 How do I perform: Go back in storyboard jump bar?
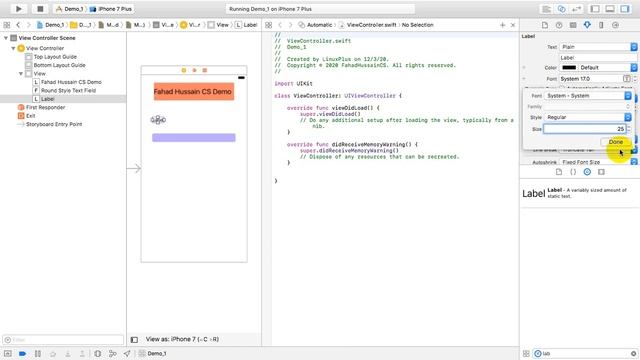[18, 25]
